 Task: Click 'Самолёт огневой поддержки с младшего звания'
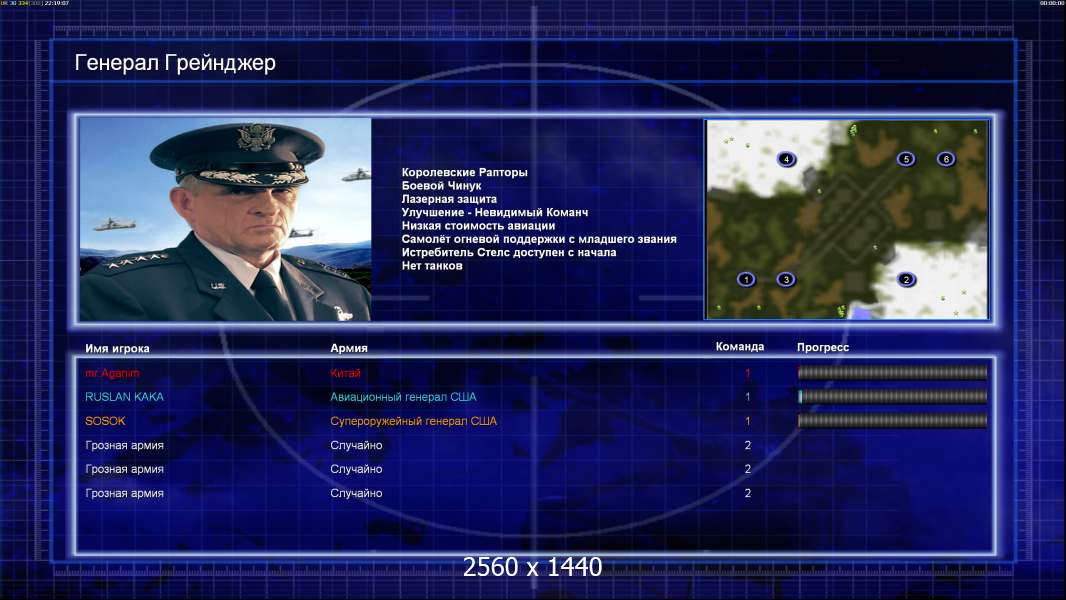(539, 239)
